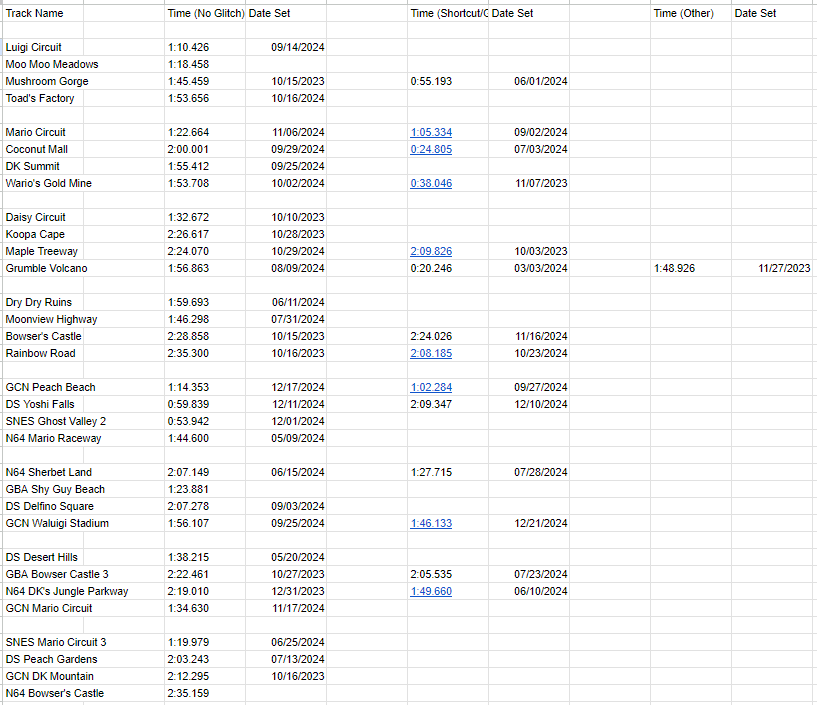Select the N64 Mario Raceway cell

43,438
